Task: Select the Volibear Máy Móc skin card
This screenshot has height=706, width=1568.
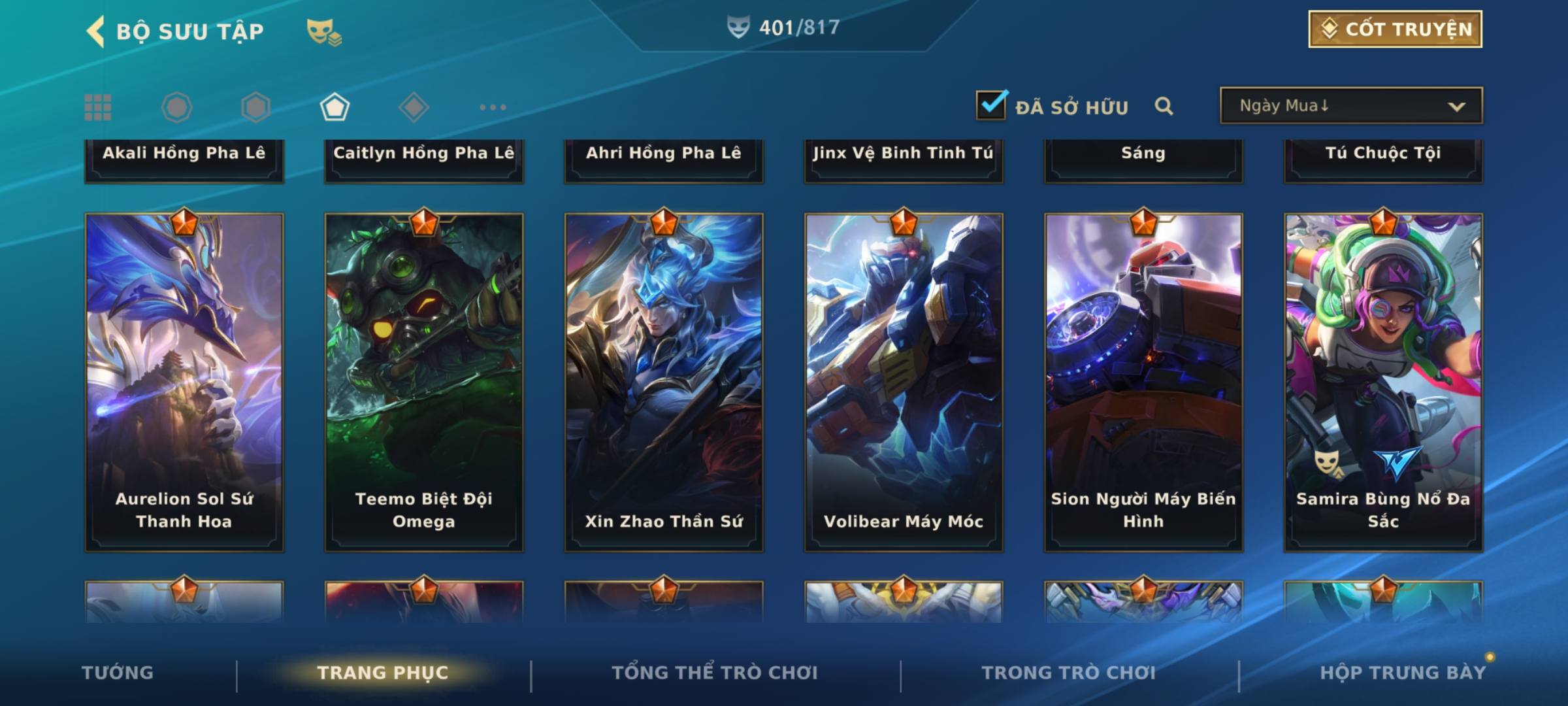Action: (904, 382)
